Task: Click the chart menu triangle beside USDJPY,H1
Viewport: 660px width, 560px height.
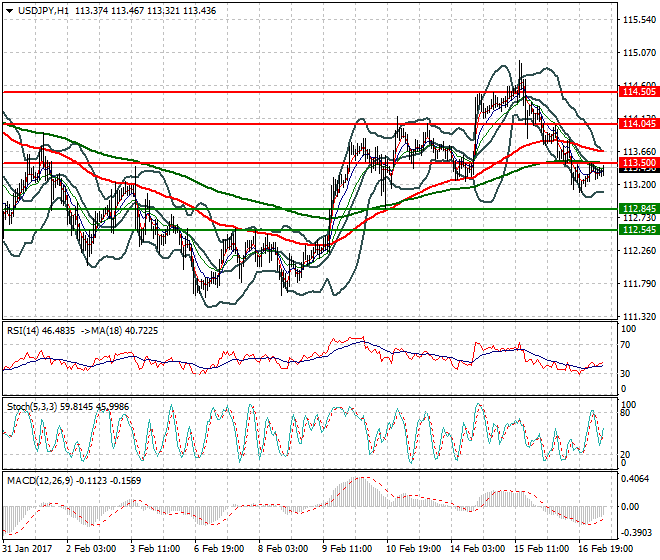Action: pyautogui.click(x=10, y=11)
